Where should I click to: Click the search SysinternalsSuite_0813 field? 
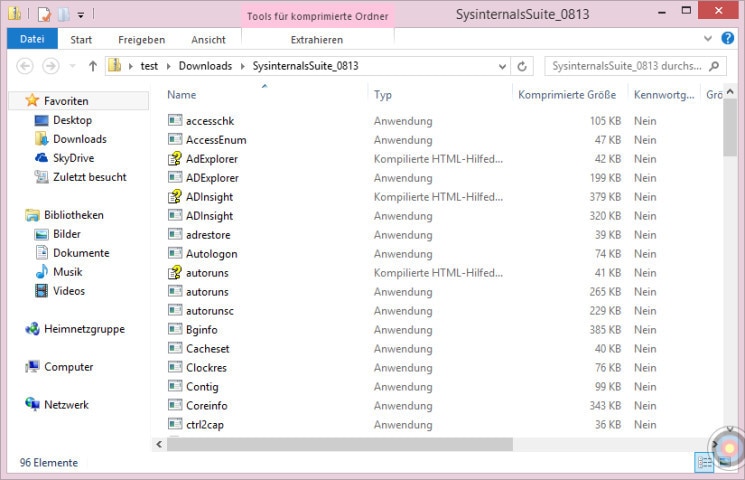pyautogui.click(x=635, y=66)
